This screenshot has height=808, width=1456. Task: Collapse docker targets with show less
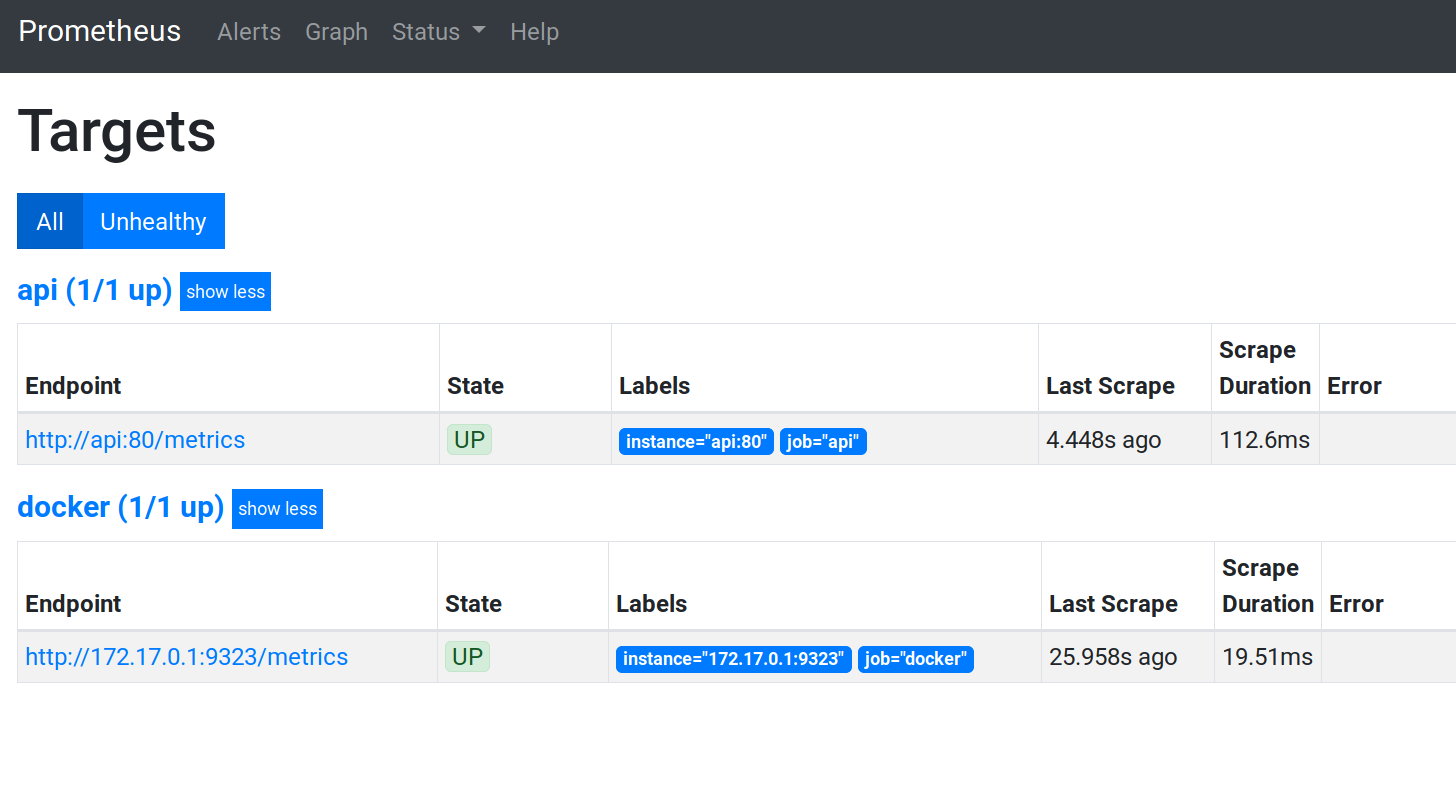click(277, 509)
